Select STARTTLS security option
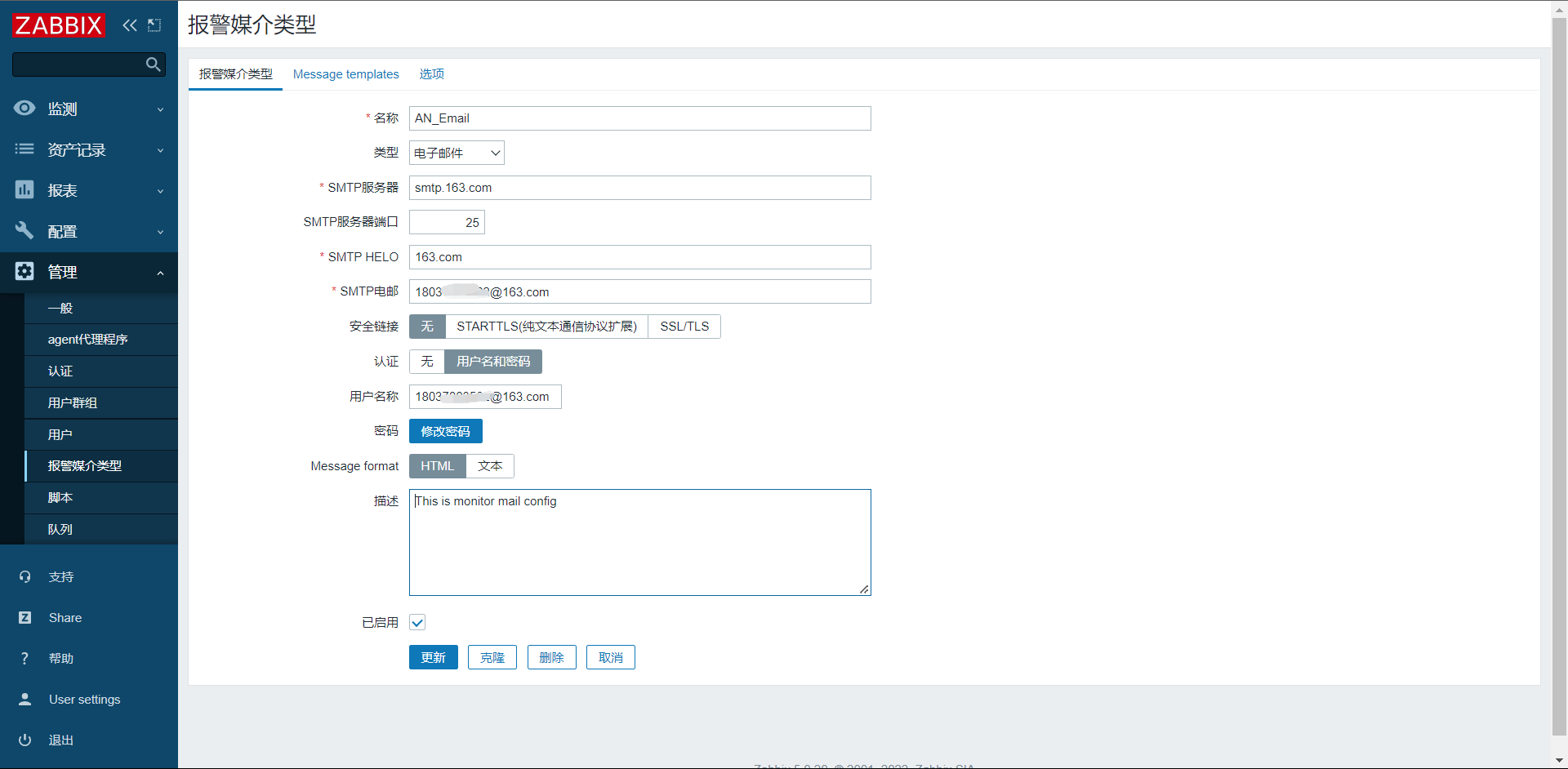The height and width of the screenshot is (769, 1568). [546, 327]
